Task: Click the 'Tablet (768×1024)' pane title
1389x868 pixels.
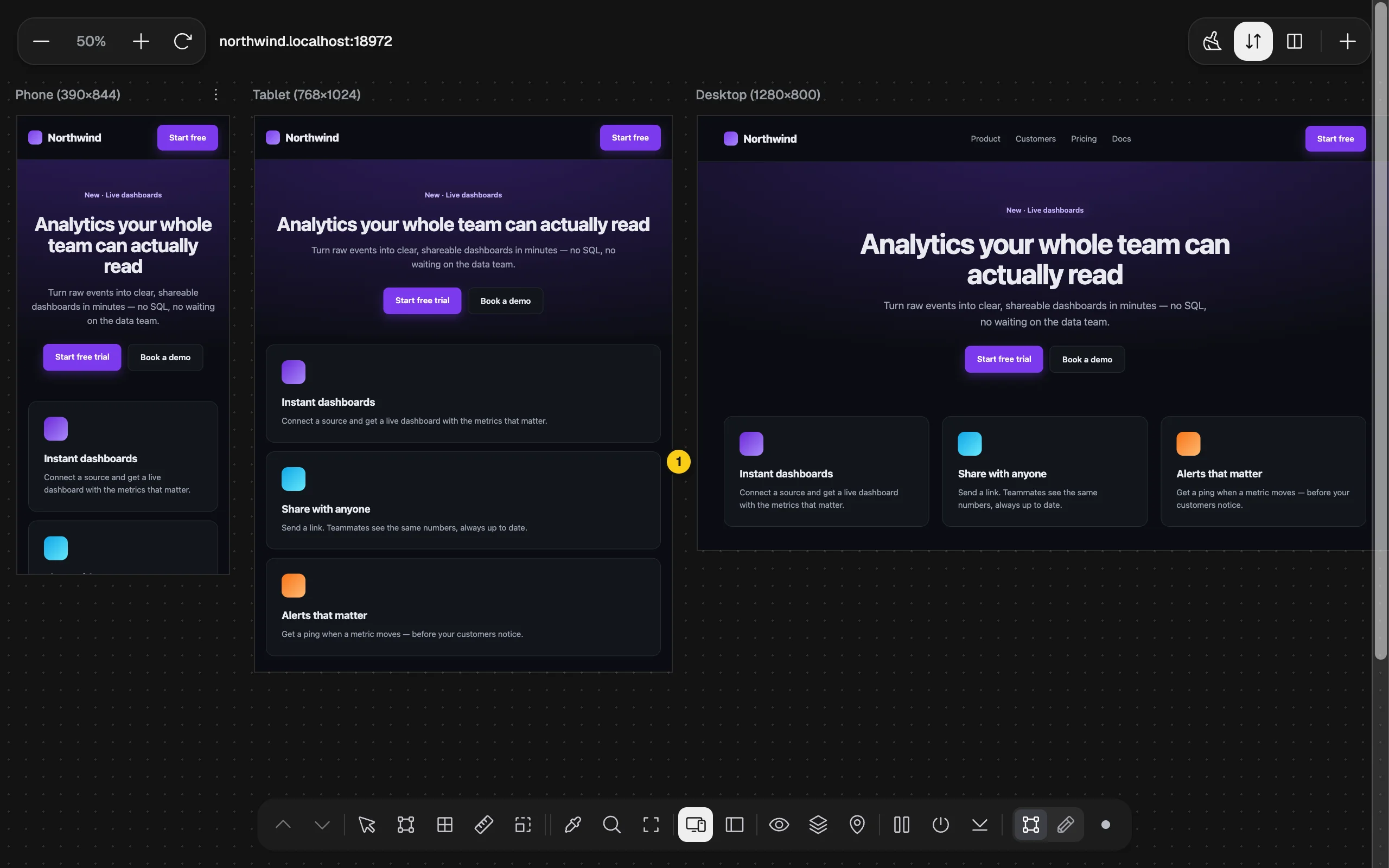Action: 307,95
